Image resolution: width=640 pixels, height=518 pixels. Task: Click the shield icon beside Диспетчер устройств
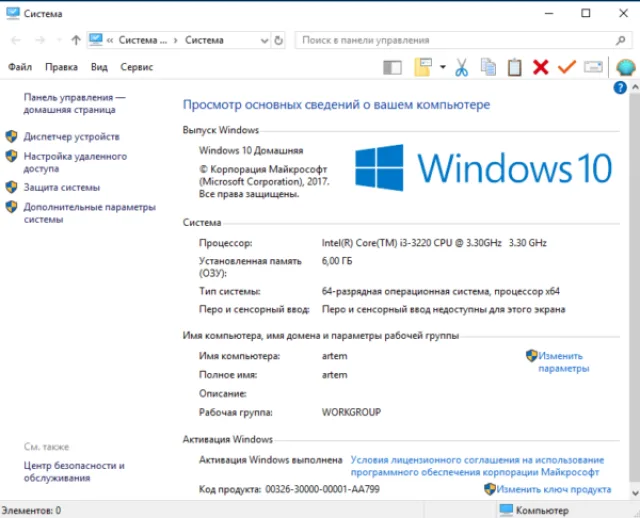(x=11, y=136)
